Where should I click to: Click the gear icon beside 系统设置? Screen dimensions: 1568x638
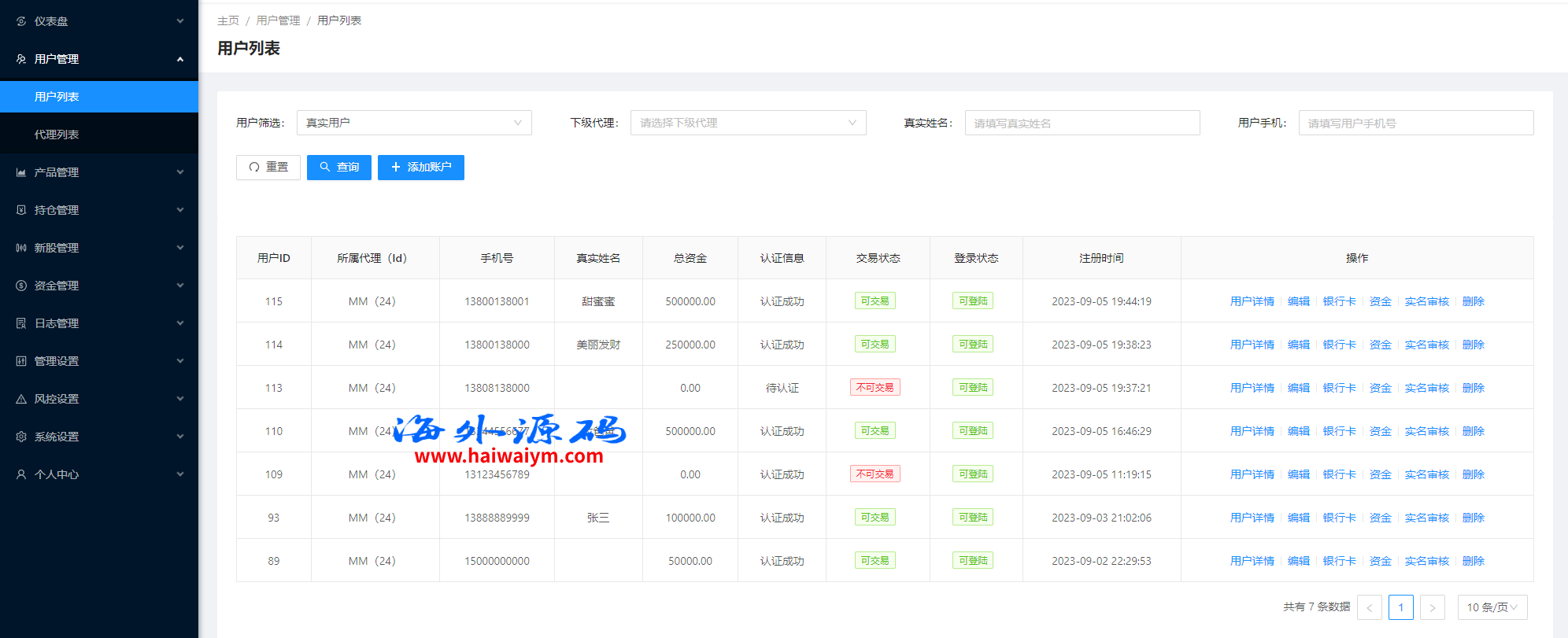21,437
